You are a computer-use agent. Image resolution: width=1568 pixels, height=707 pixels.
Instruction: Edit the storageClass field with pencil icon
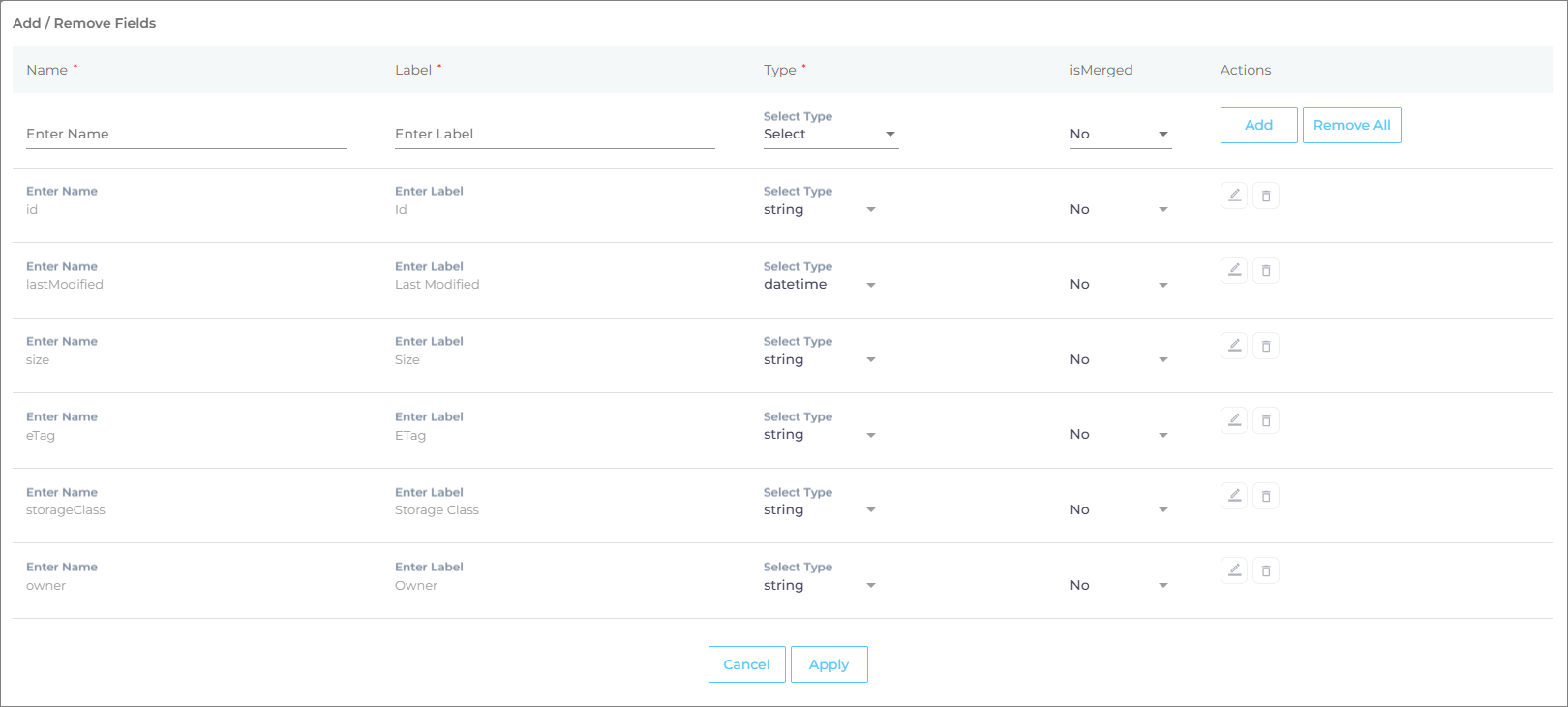[1234, 496]
